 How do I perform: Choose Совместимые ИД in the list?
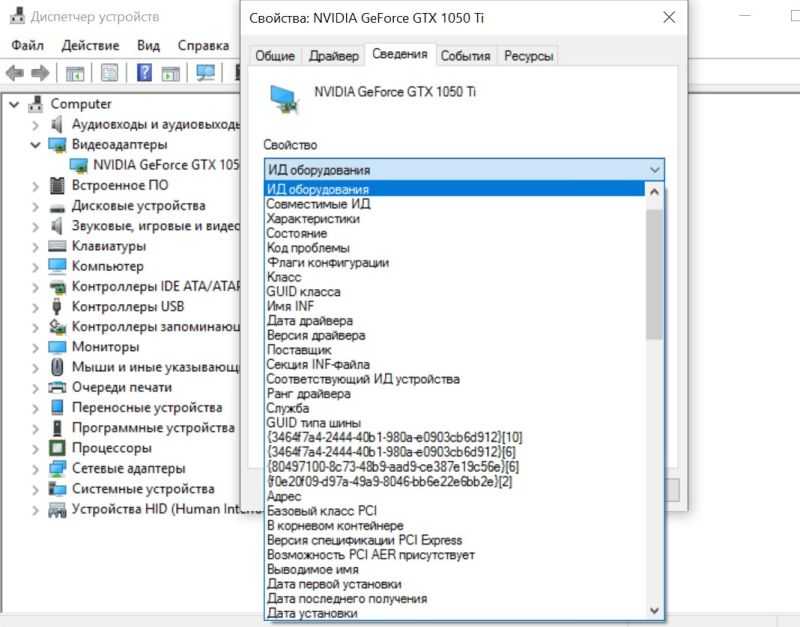(x=318, y=204)
